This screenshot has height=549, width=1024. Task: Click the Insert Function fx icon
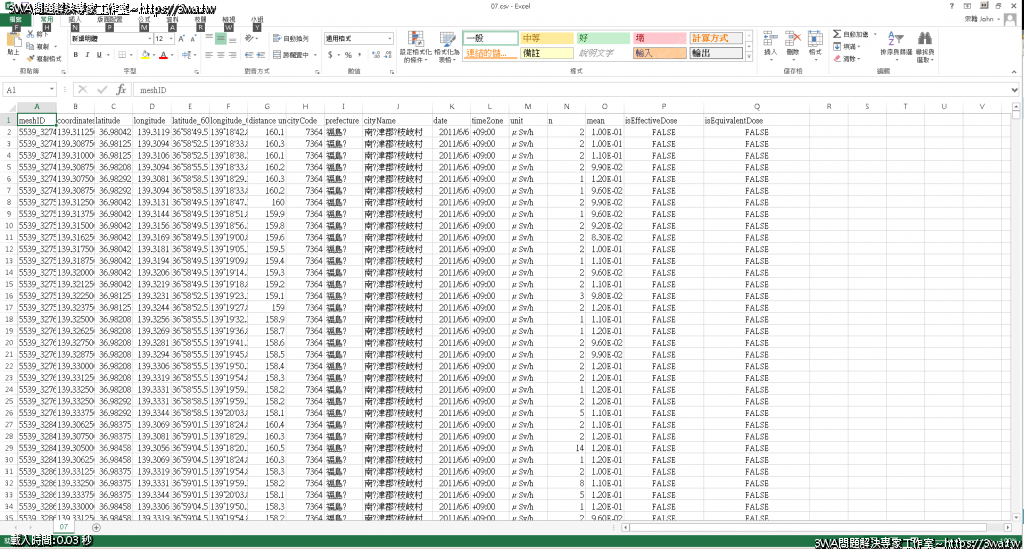coord(121,89)
